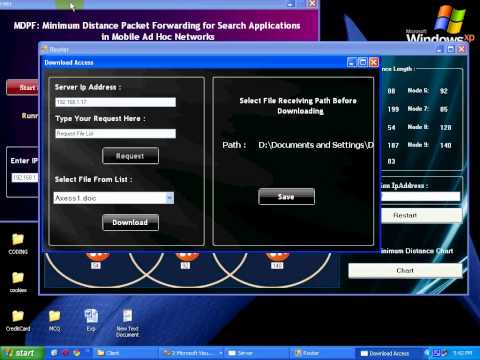Maximize the Router window

click(x=451, y=49)
